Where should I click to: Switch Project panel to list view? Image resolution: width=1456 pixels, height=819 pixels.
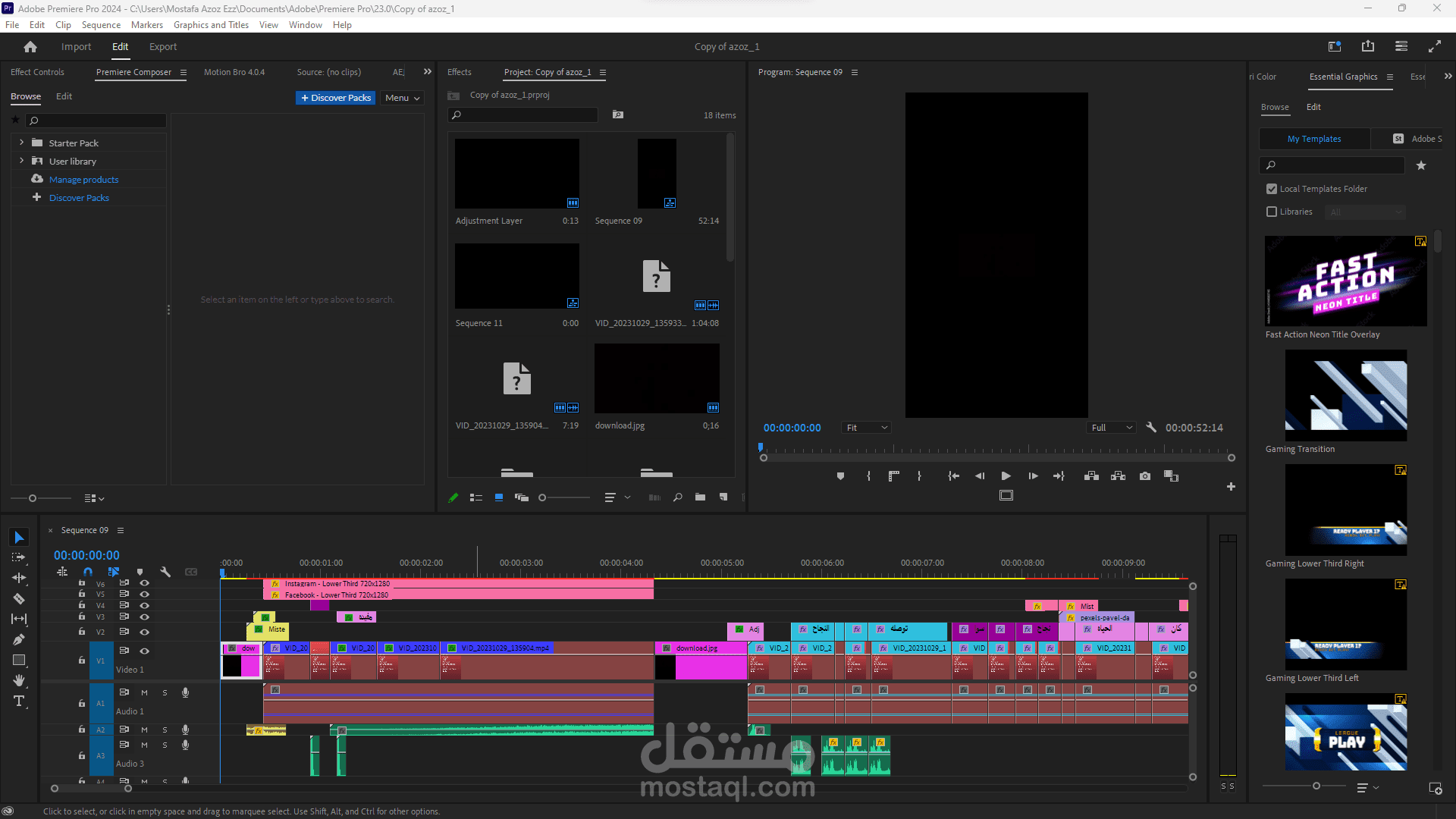click(x=476, y=497)
